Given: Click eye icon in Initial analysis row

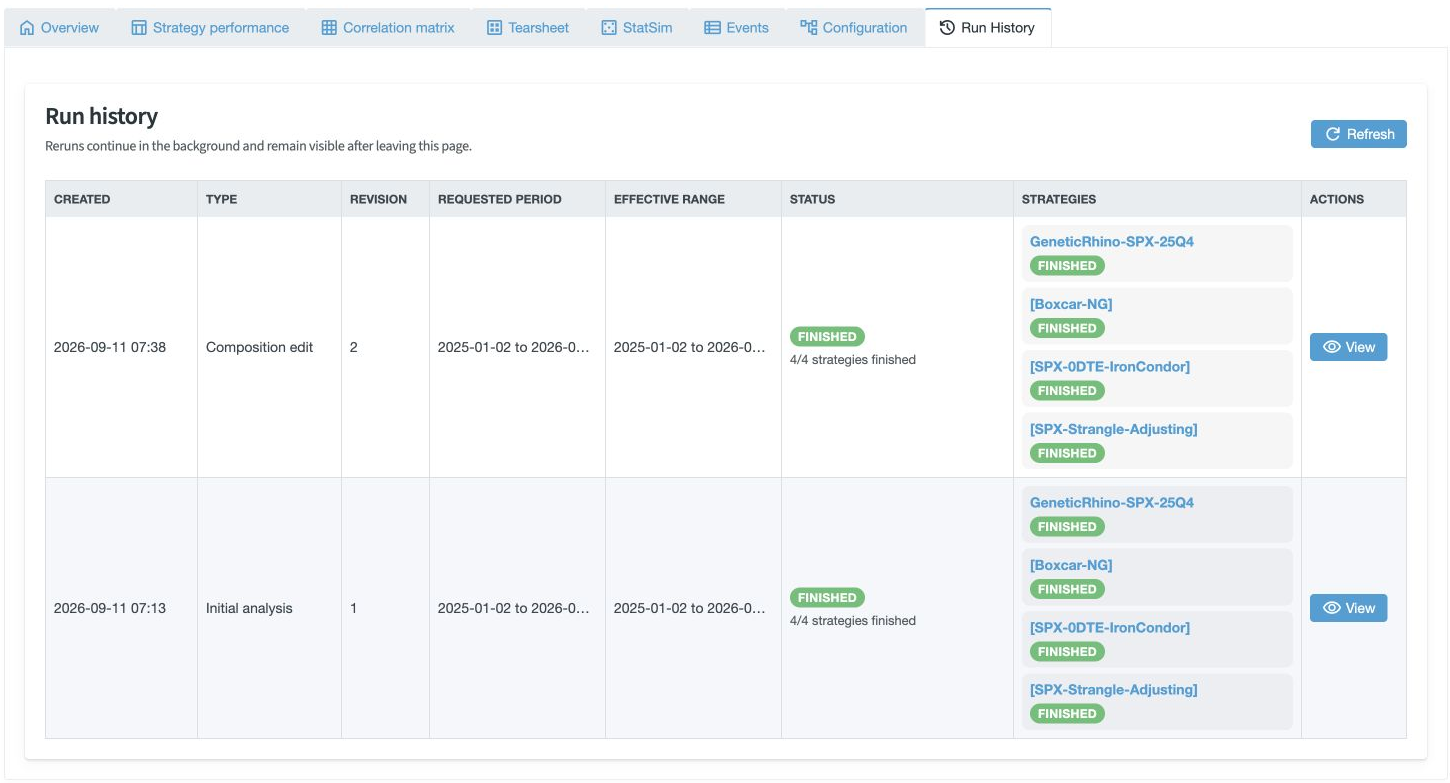Looking at the screenshot, I should click(x=1331, y=608).
